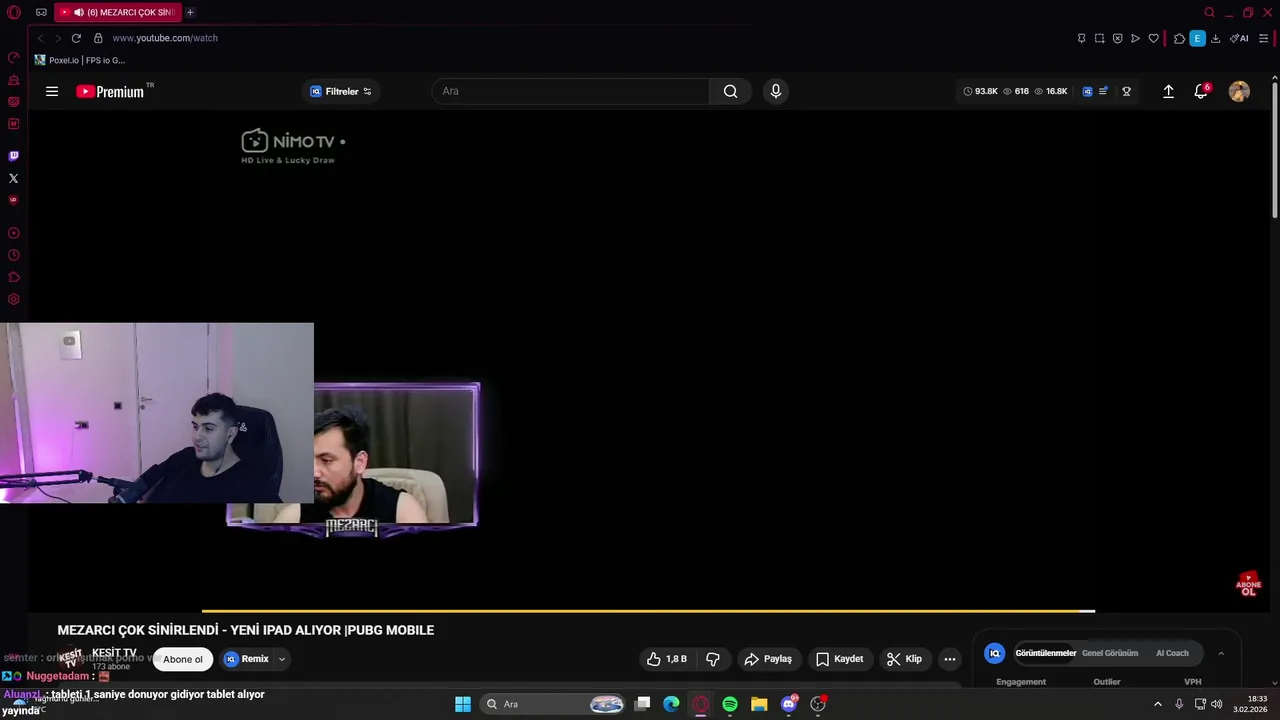This screenshot has width=1280, height=720.
Task: Switch to the MEZARCI ÇOK SİNİR... tab
Action: [x=118, y=12]
